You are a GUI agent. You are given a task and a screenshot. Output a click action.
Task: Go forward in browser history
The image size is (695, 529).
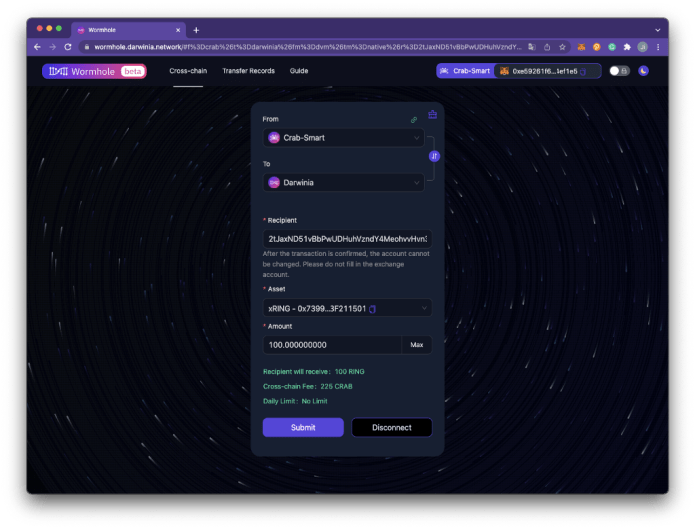point(53,47)
